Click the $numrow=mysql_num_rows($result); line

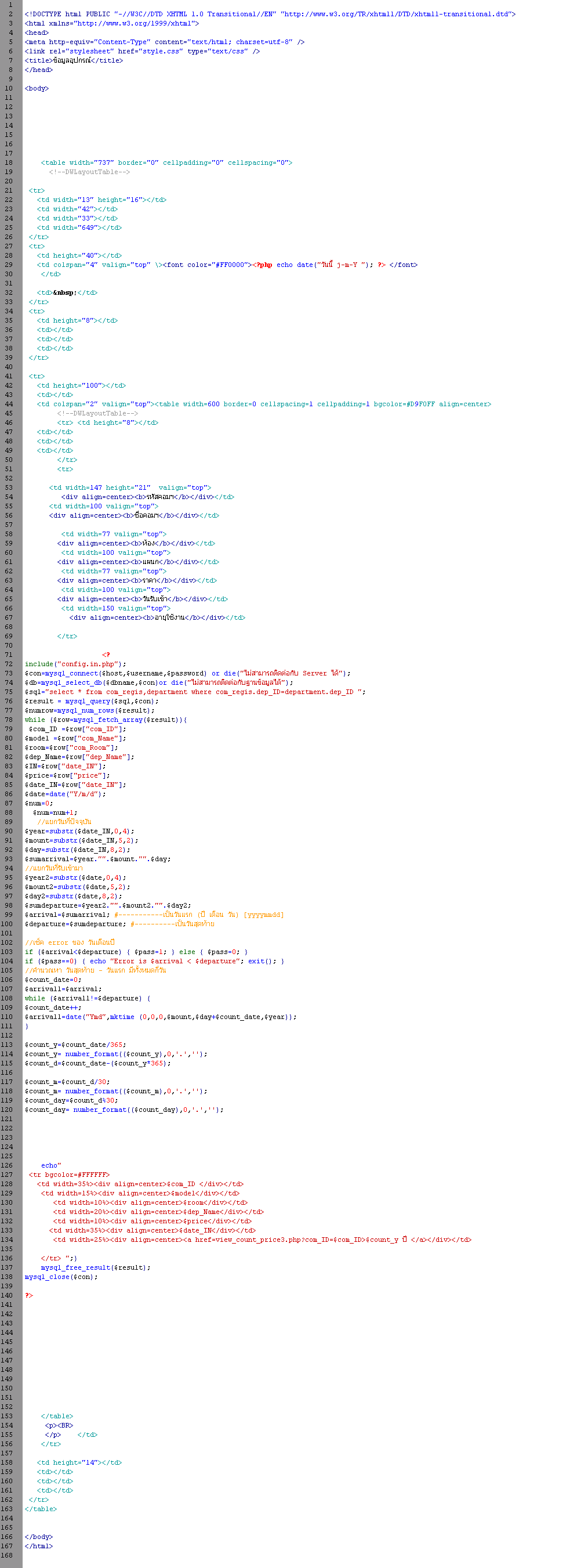(x=90, y=710)
